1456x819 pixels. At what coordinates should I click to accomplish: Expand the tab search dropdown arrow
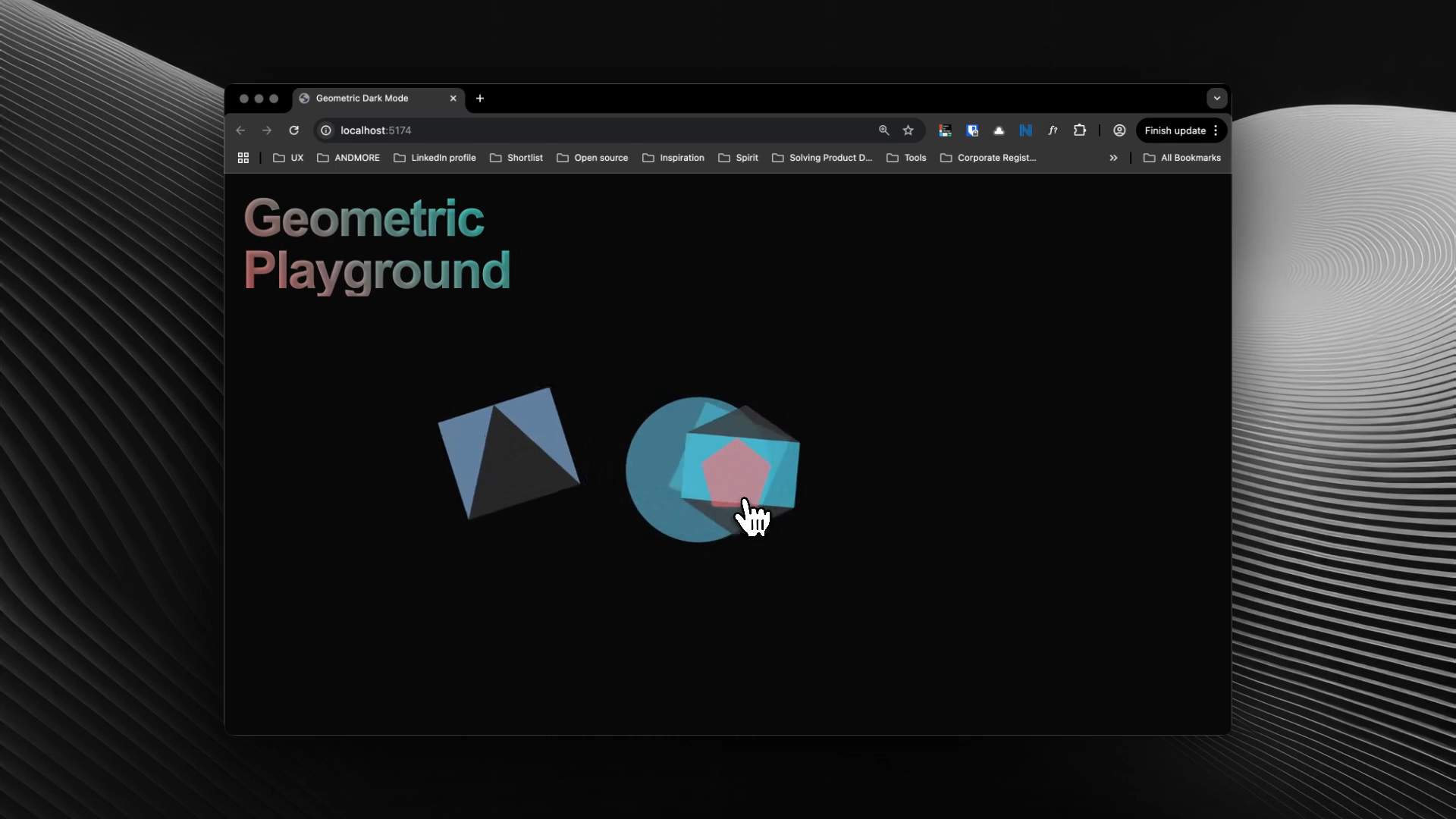[x=1216, y=99]
